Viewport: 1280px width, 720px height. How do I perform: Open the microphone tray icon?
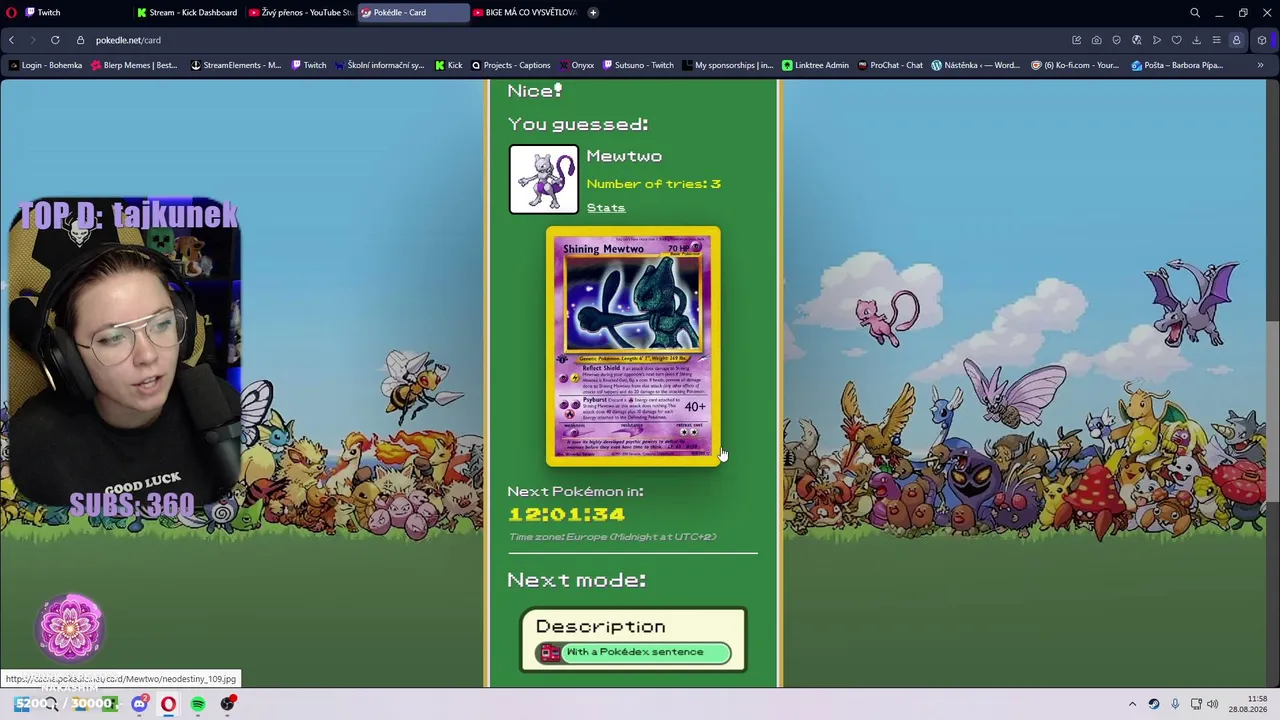[x=1175, y=704]
